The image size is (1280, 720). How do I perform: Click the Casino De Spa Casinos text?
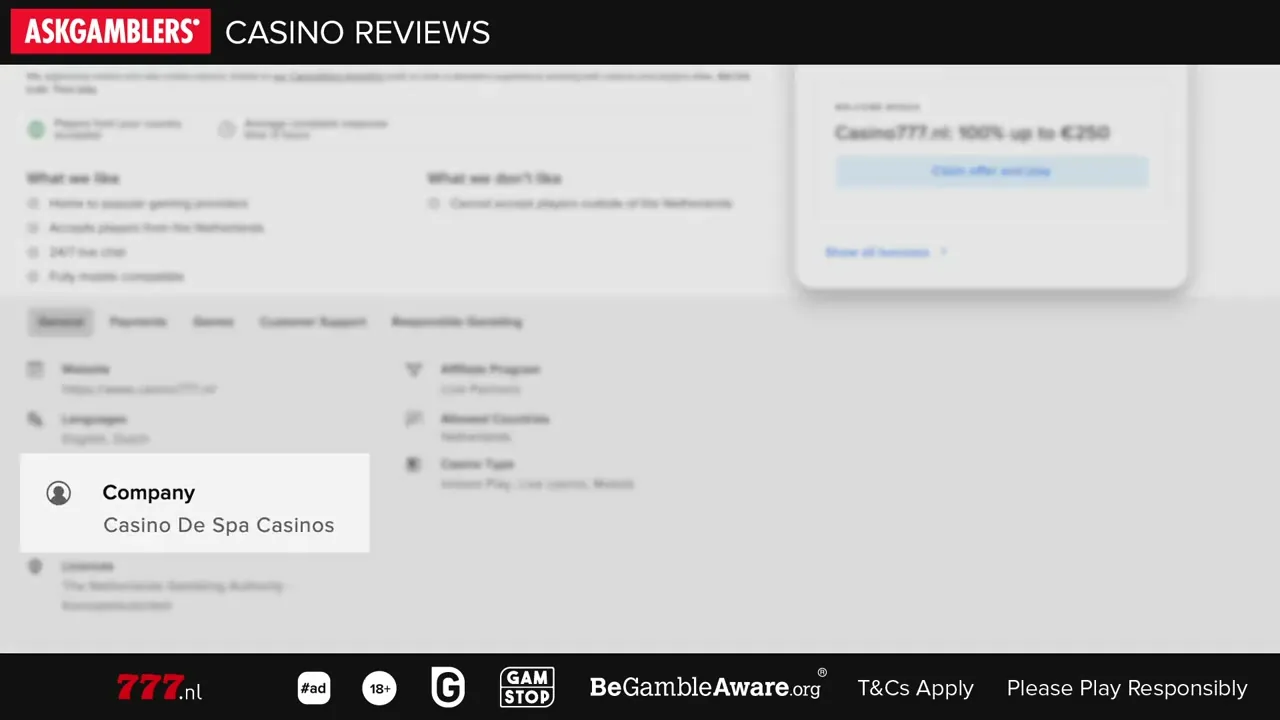tap(219, 525)
